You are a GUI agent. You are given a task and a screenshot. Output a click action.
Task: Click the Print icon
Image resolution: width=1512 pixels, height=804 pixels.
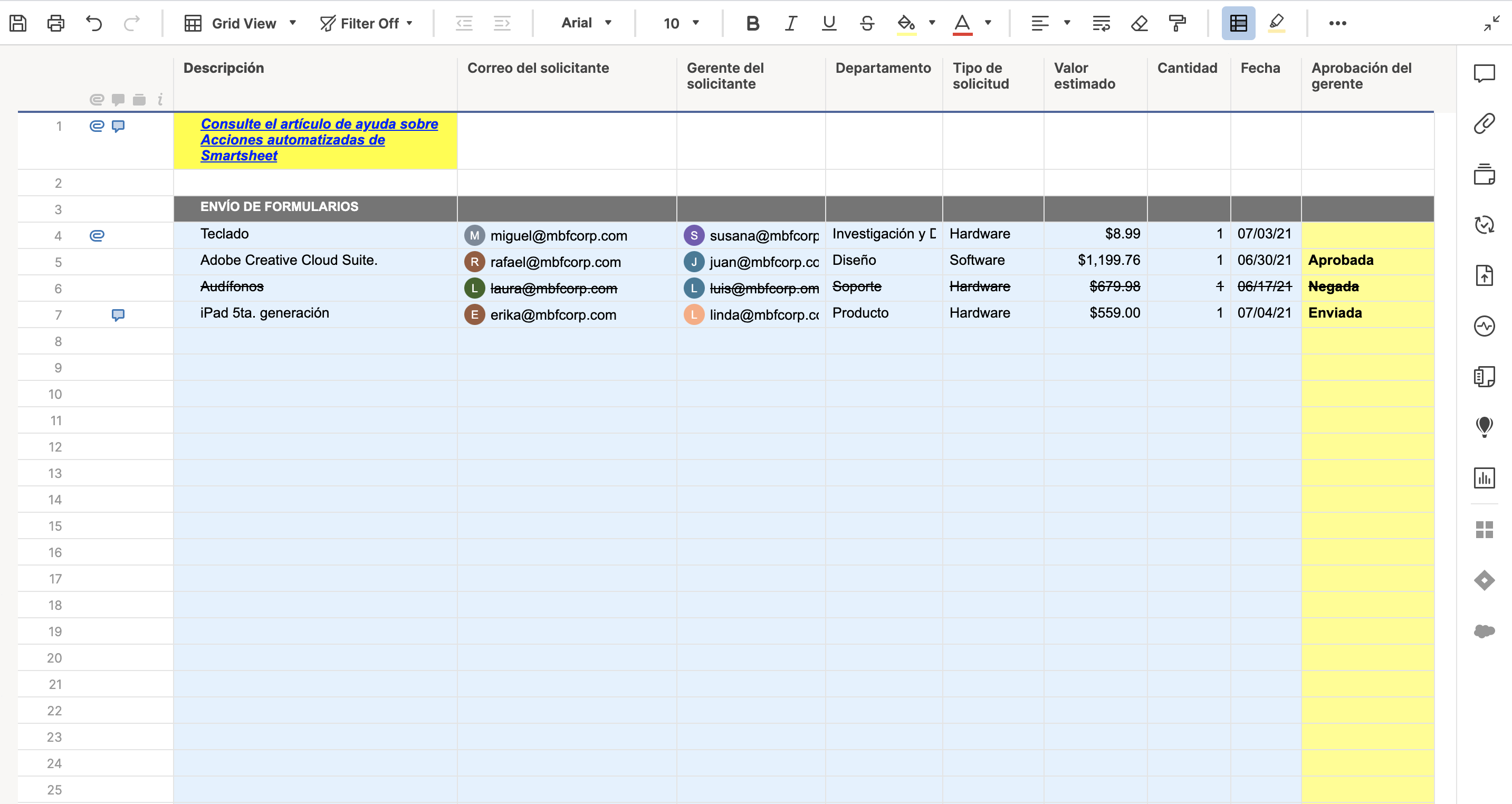pyautogui.click(x=56, y=23)
